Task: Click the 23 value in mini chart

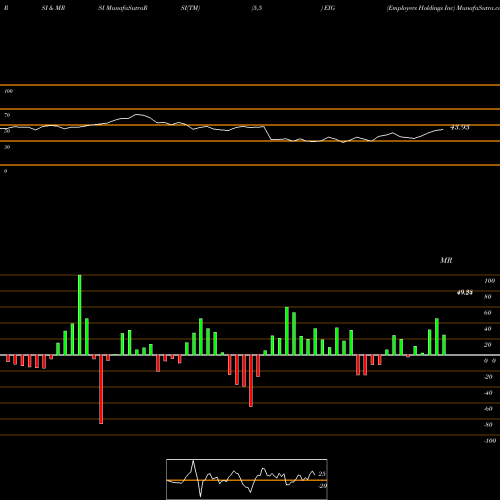Action: tap(322, 474)
